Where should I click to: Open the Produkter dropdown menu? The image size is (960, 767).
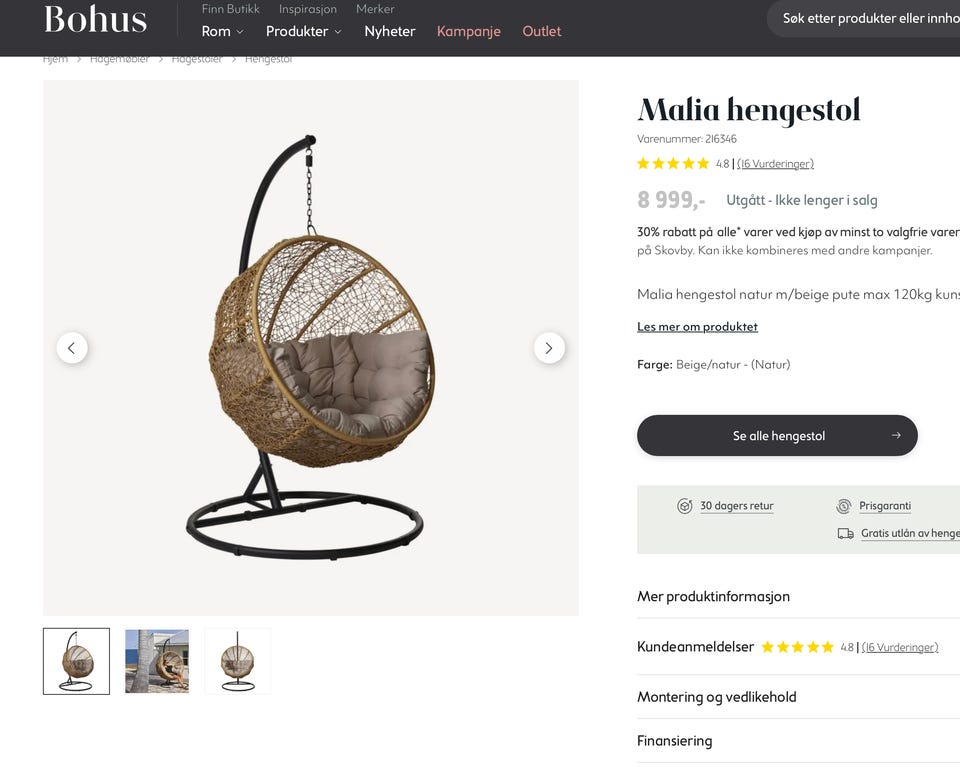click(x=304, y=31)
